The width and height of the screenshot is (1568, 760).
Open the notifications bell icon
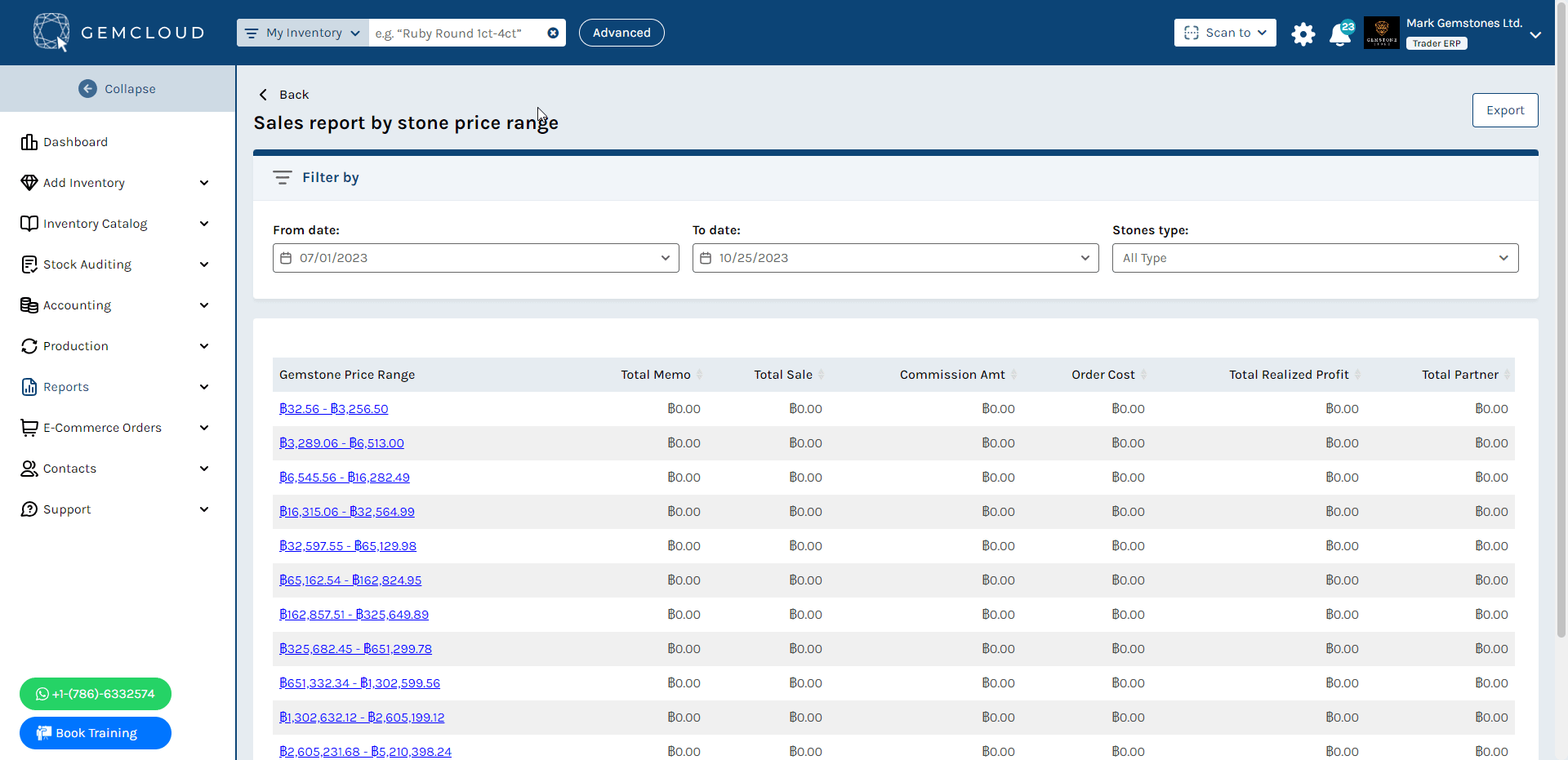click(1340, 34)
